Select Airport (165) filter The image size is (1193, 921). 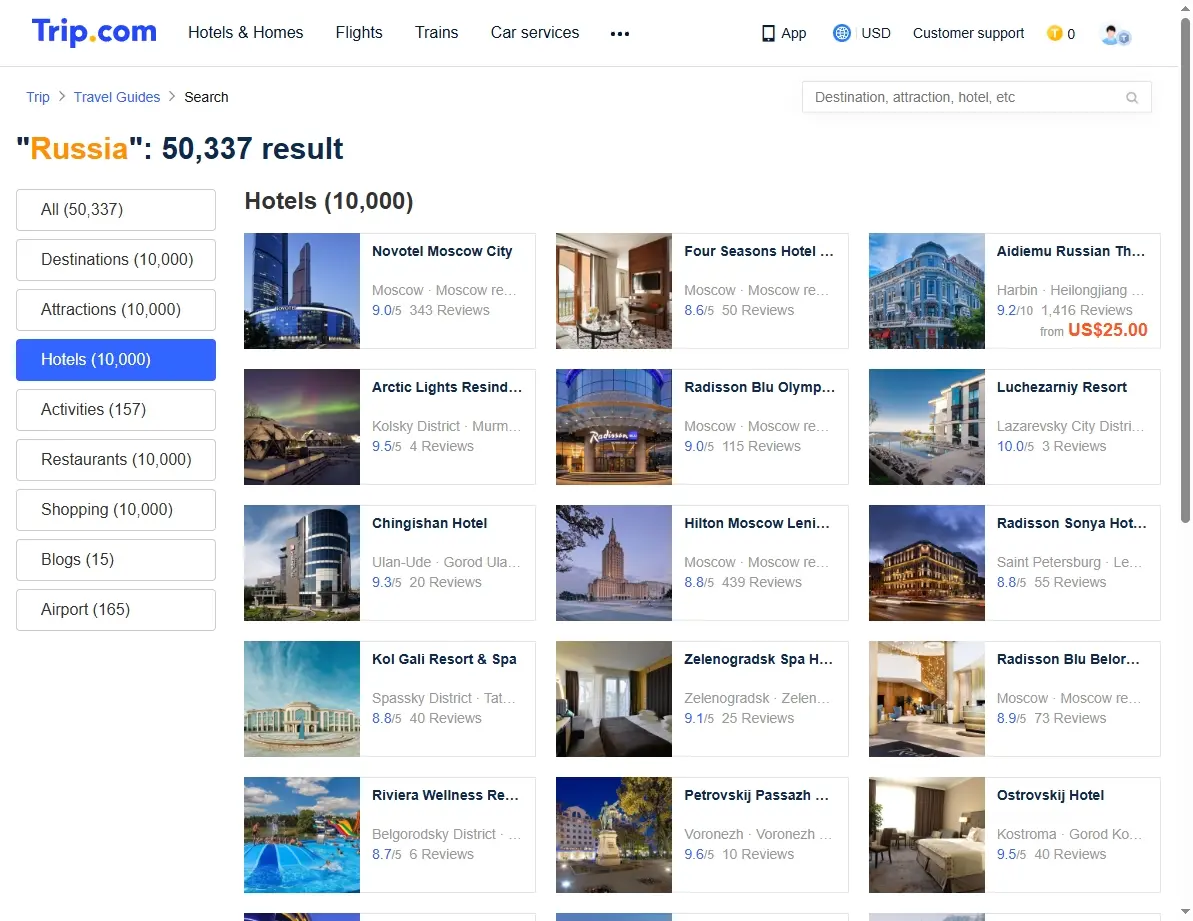pos(116,610)
